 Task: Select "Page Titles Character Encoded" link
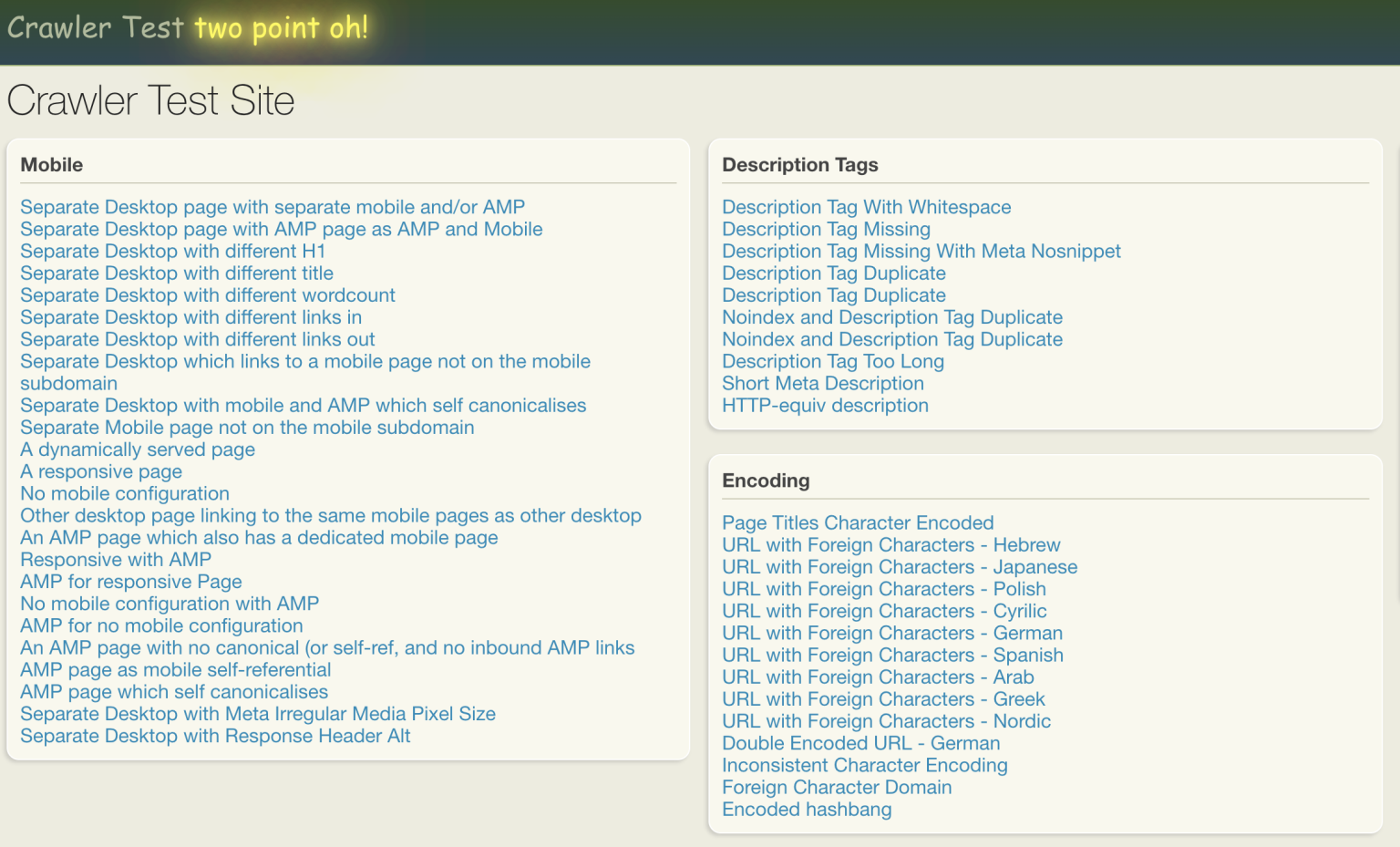[x=858, y=522]
